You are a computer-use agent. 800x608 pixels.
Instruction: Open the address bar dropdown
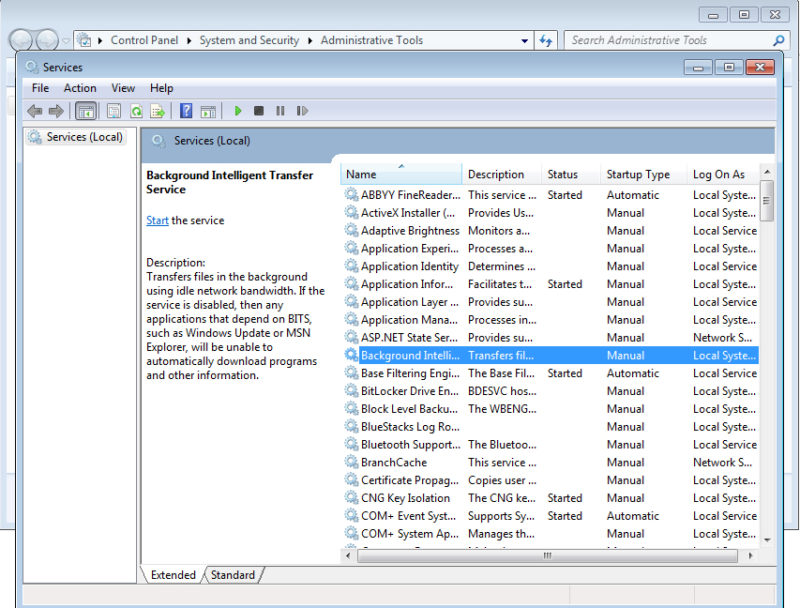[525, 40]
